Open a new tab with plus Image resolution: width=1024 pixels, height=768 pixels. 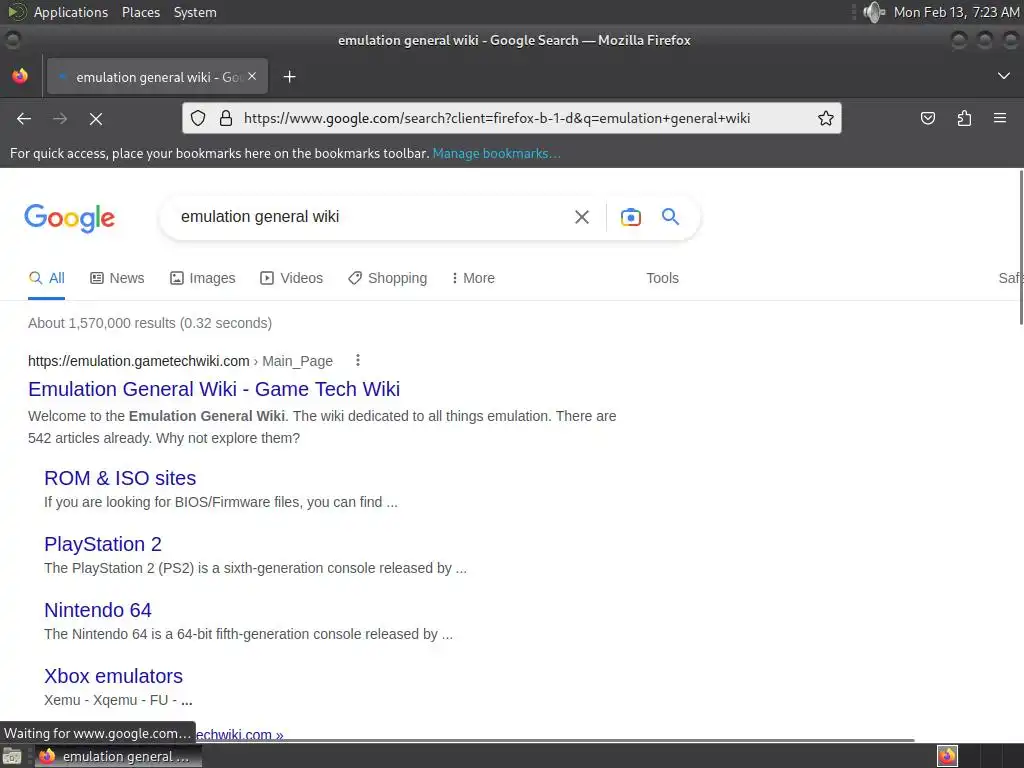click(289, 77)
